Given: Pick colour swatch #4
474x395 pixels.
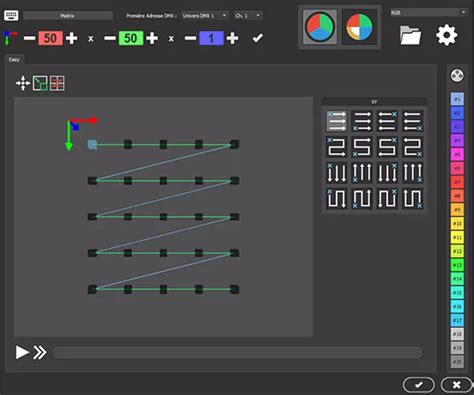Looking at the screenshot, I should pos(457,140).
